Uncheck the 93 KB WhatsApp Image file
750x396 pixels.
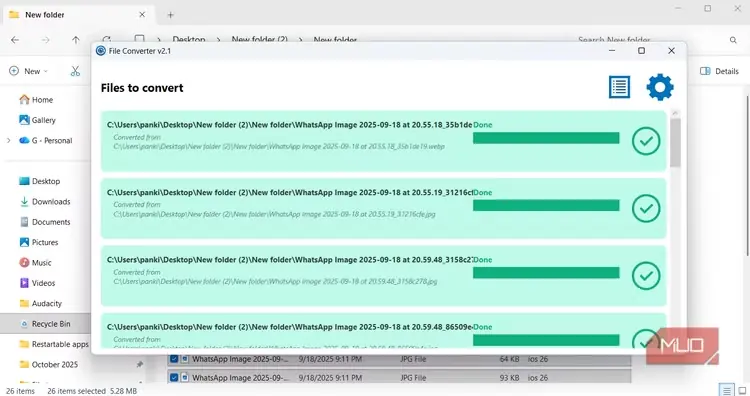174,378
